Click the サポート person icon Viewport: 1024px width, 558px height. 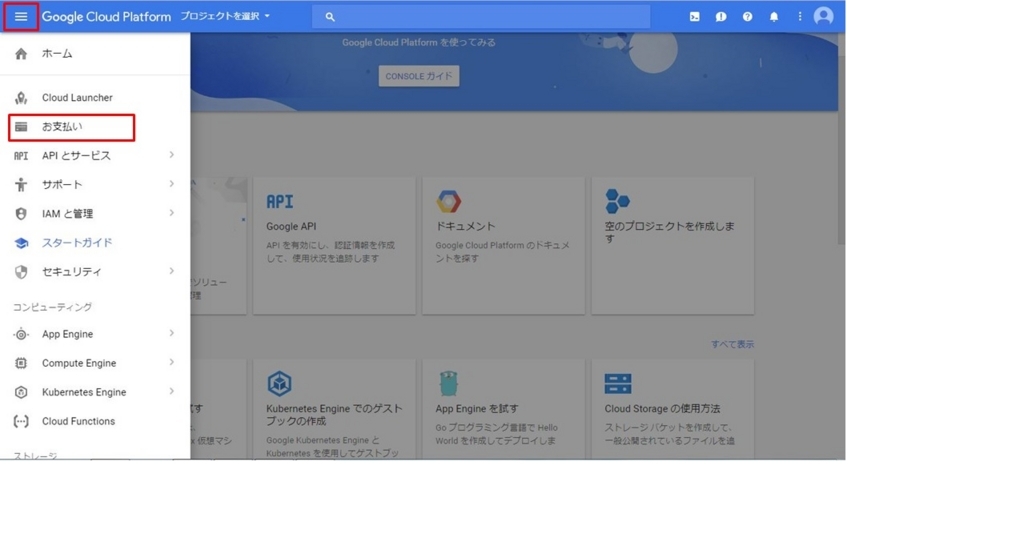coord(21,185)
